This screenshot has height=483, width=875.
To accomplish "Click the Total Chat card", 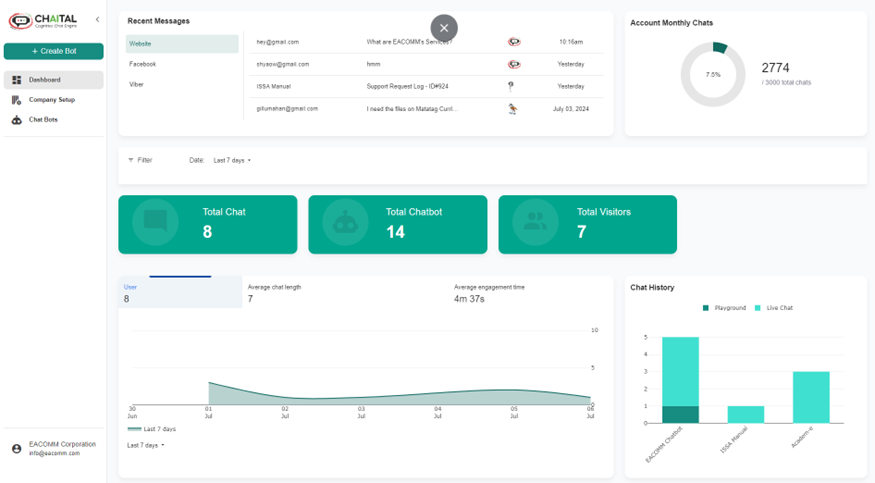I will coord(208,224).
